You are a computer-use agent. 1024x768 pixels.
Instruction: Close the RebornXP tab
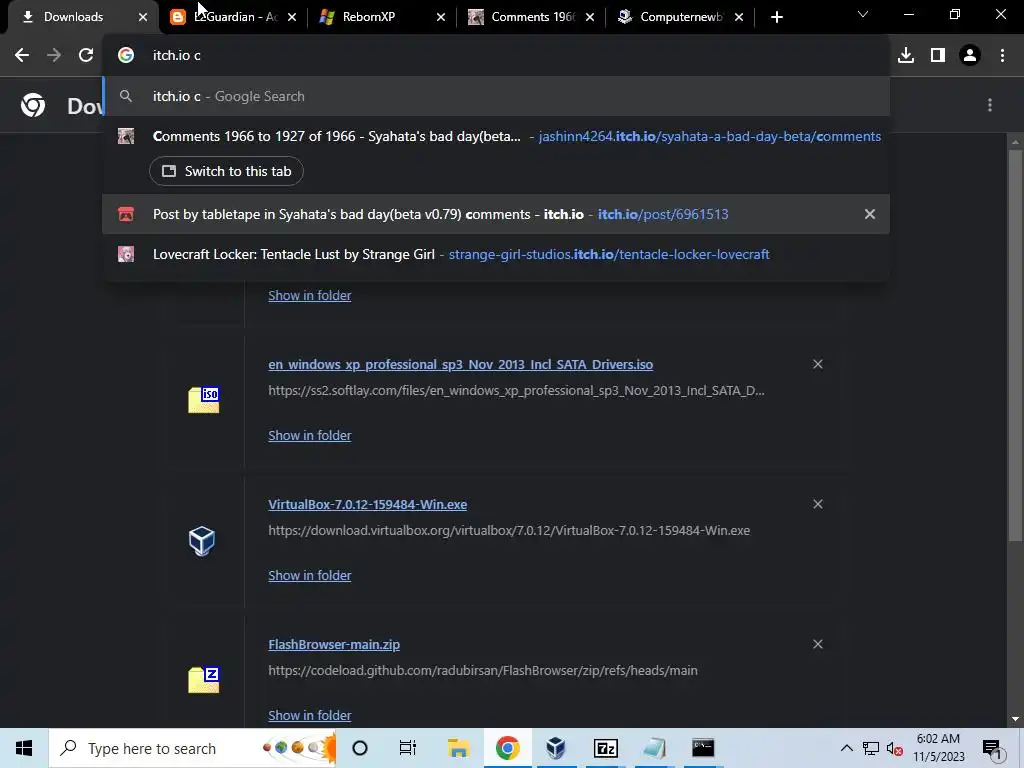click(441, 17)
